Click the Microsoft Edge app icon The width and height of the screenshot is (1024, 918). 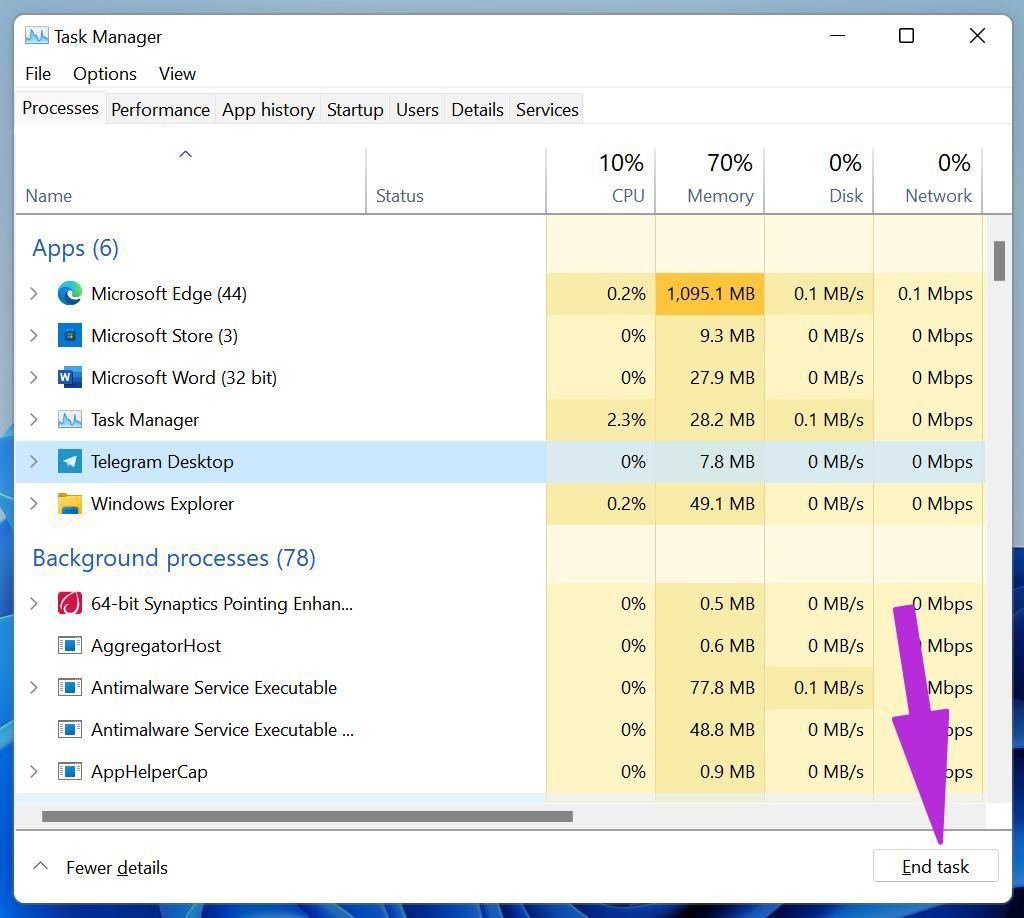(x=69, y=294)
